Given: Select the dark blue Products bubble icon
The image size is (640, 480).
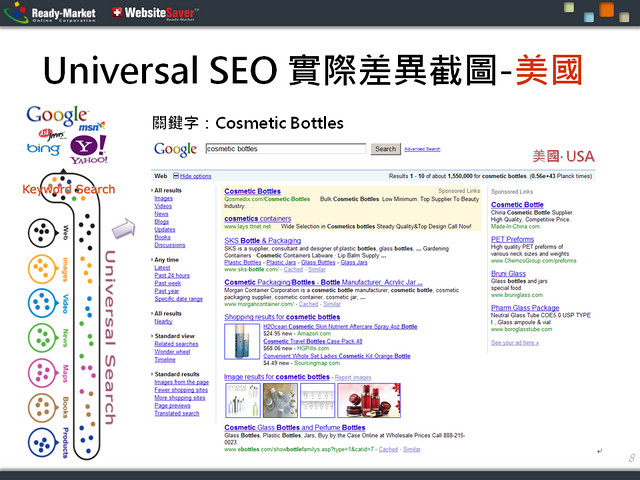Looking at the screenshot, I should (x=42, y=443).
